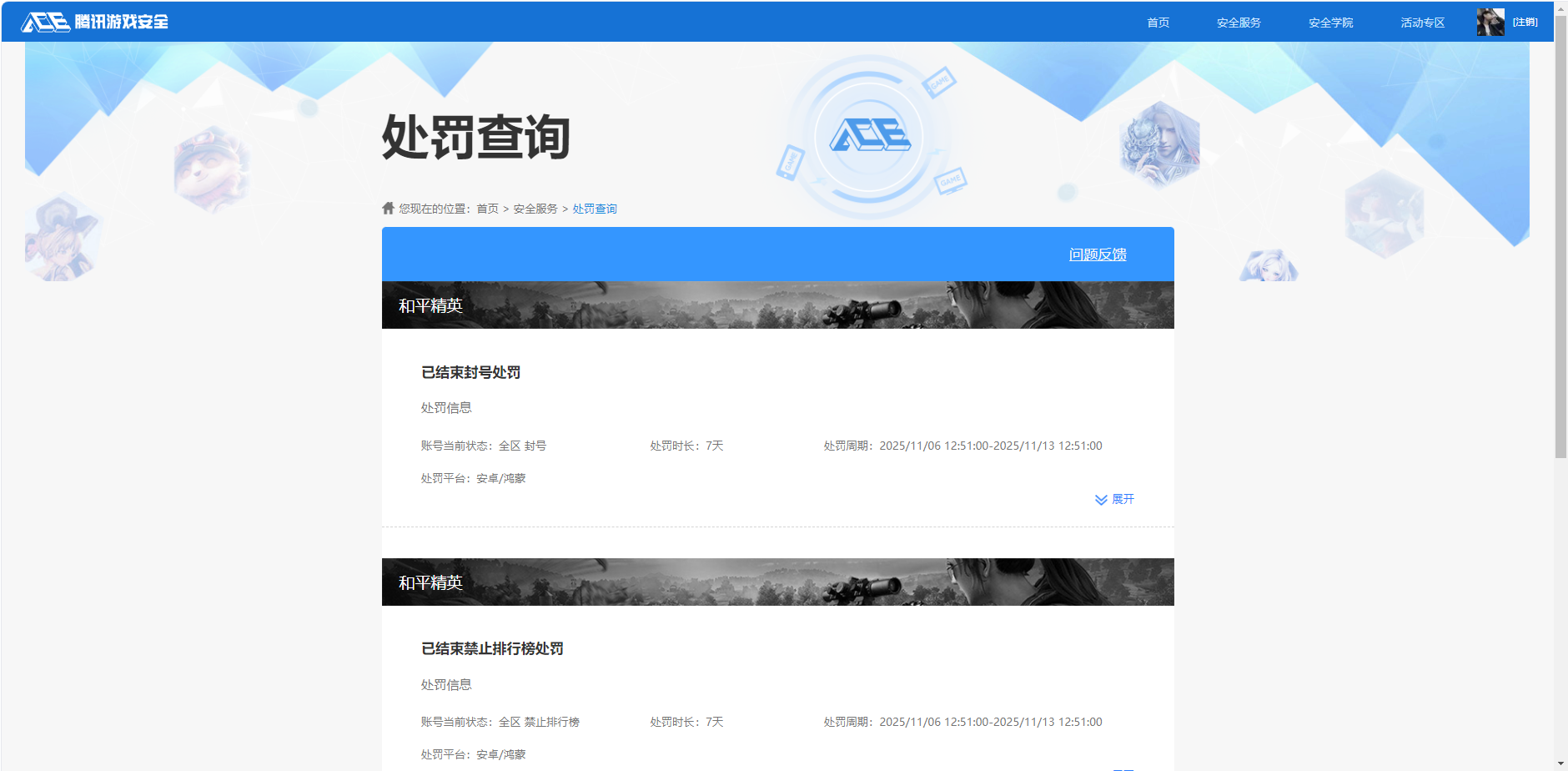
Task: Open the user avatar in top bar
Action: [1490, 23]
